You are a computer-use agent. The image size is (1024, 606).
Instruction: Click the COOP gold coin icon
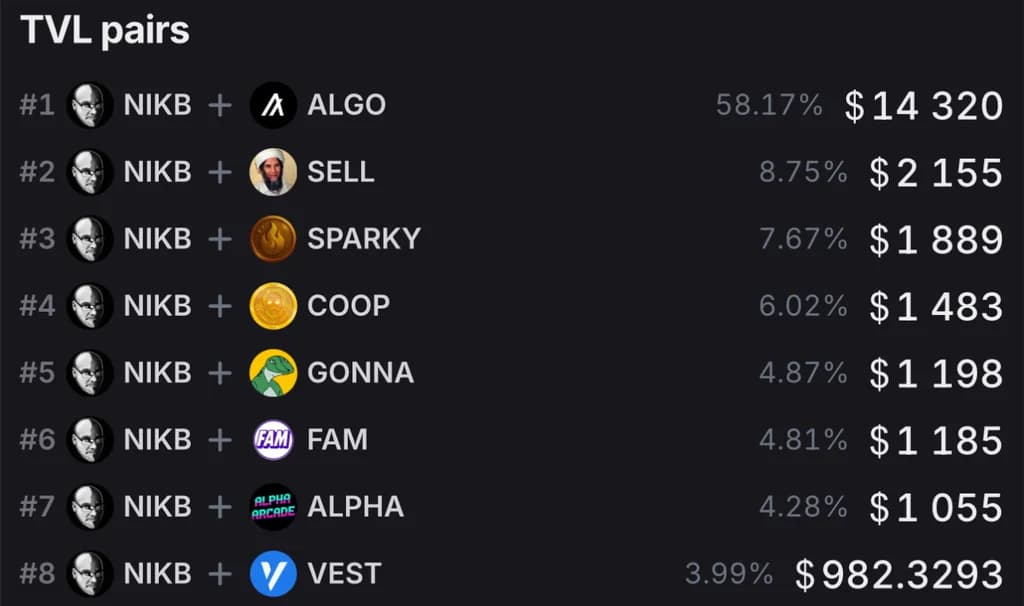coord(273,306)
